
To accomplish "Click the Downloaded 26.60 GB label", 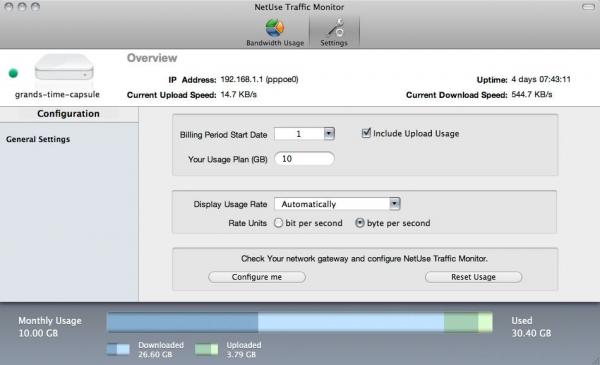I will 161,349.
